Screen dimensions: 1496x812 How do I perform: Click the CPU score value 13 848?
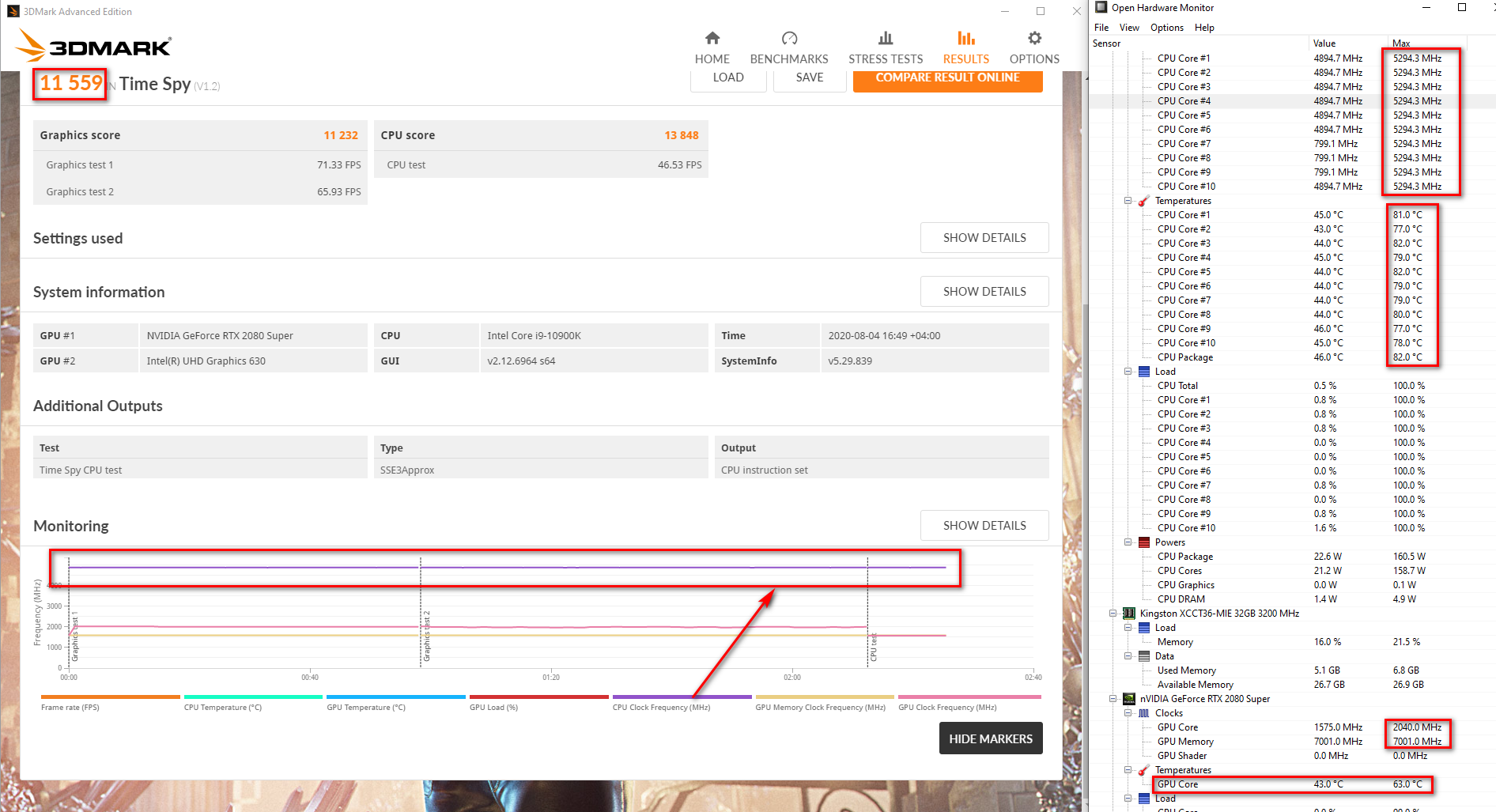point(682,135)
